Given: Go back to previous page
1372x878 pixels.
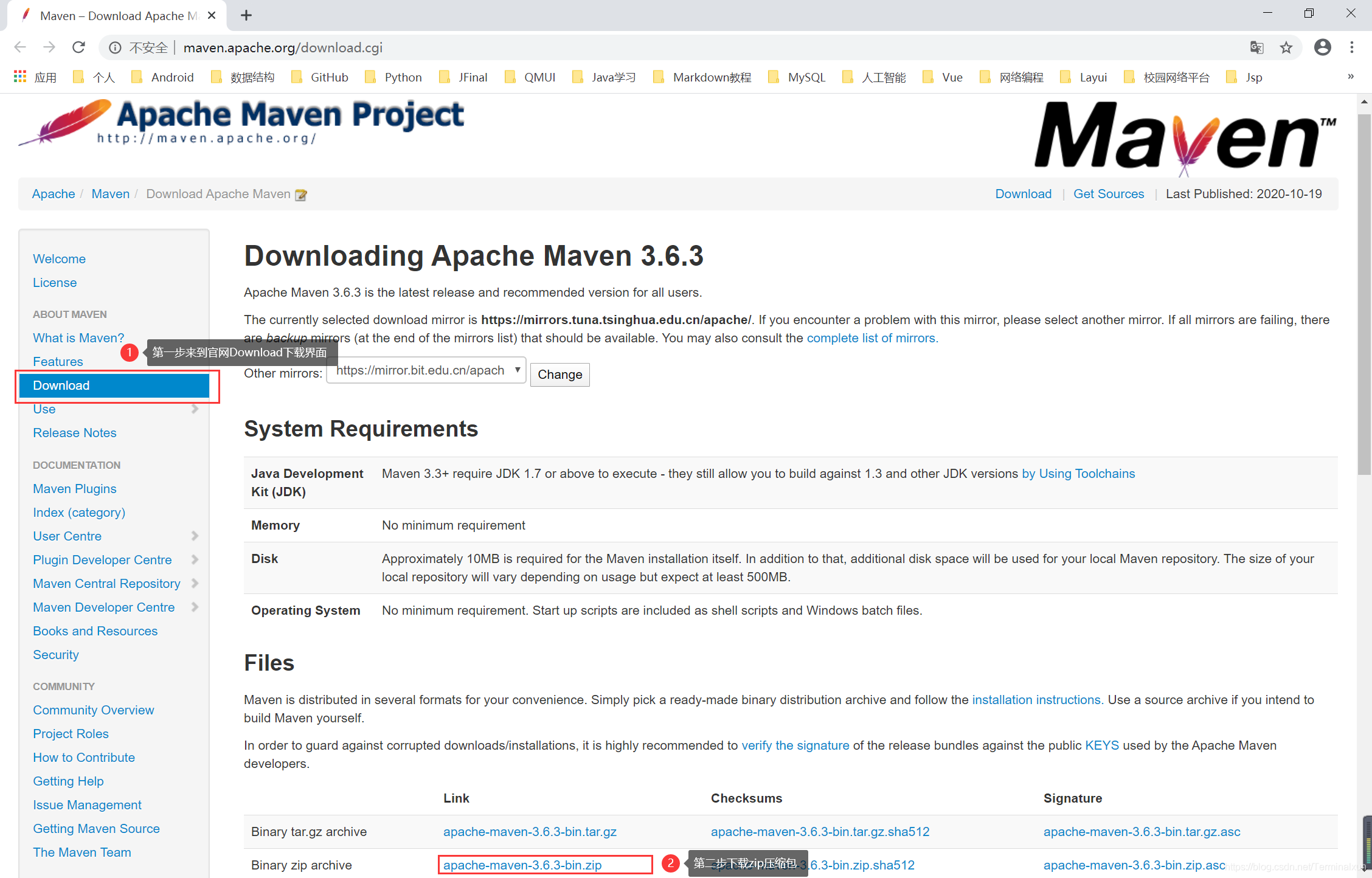Looking at the screenshot, I should (20, 47).
